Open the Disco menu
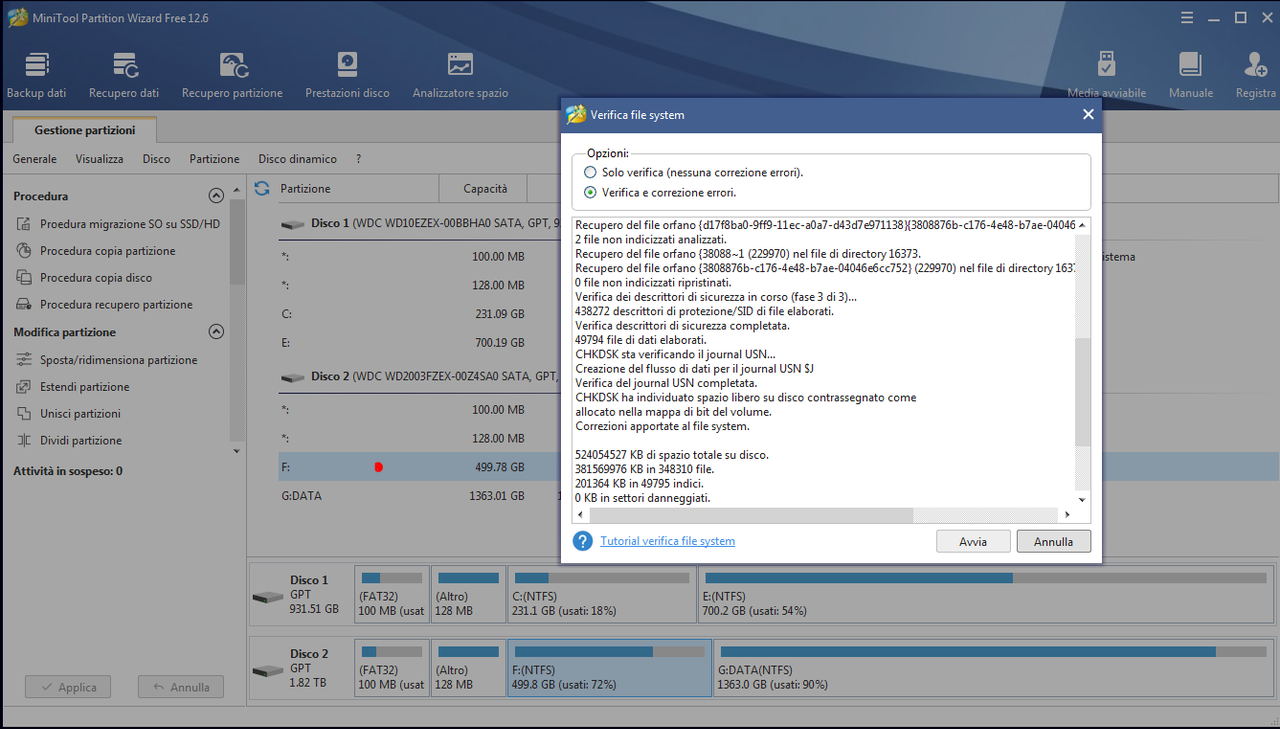 [x=156, y=159]
